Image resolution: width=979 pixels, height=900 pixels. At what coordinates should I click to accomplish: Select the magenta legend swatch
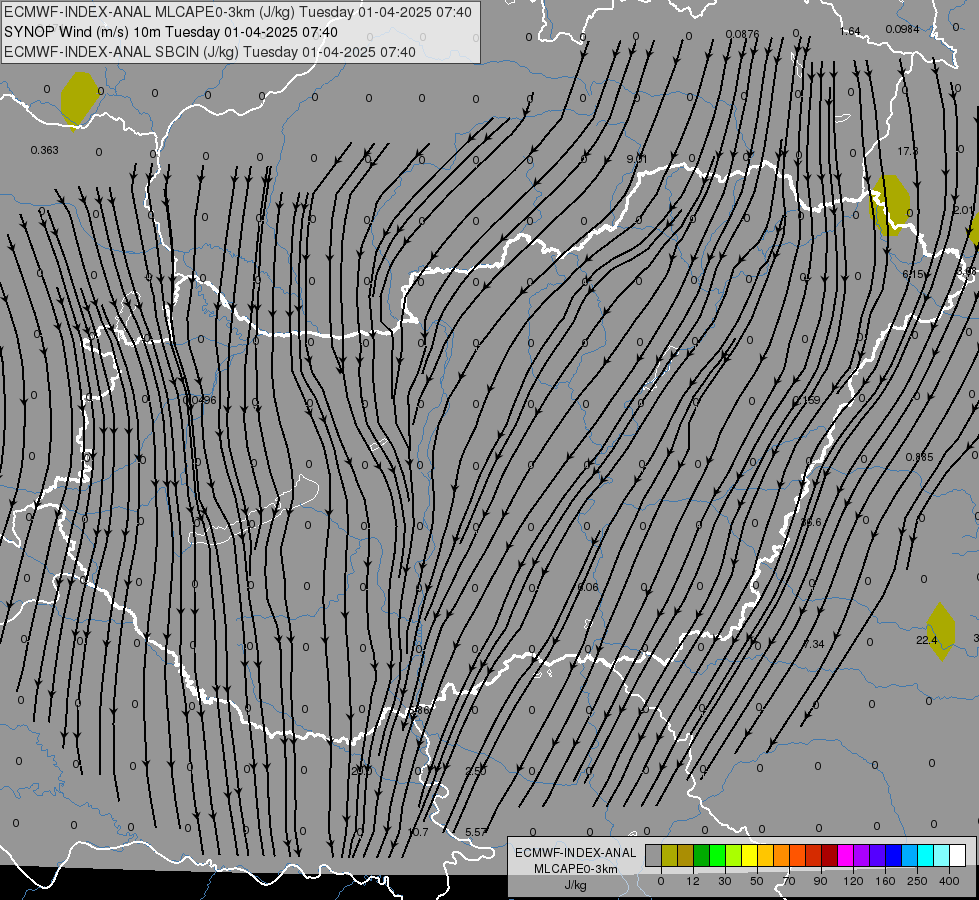tap(845, 856)
